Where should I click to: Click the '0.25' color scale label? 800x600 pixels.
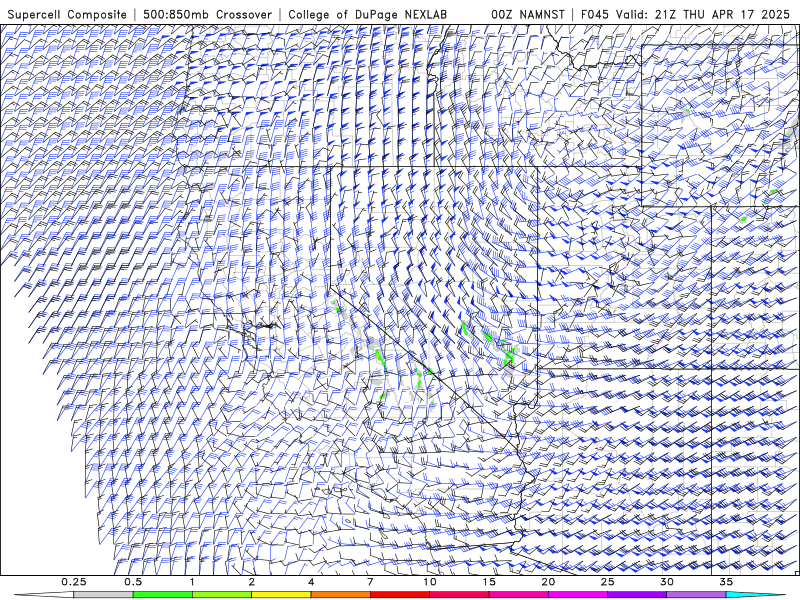tap(73, 582)
